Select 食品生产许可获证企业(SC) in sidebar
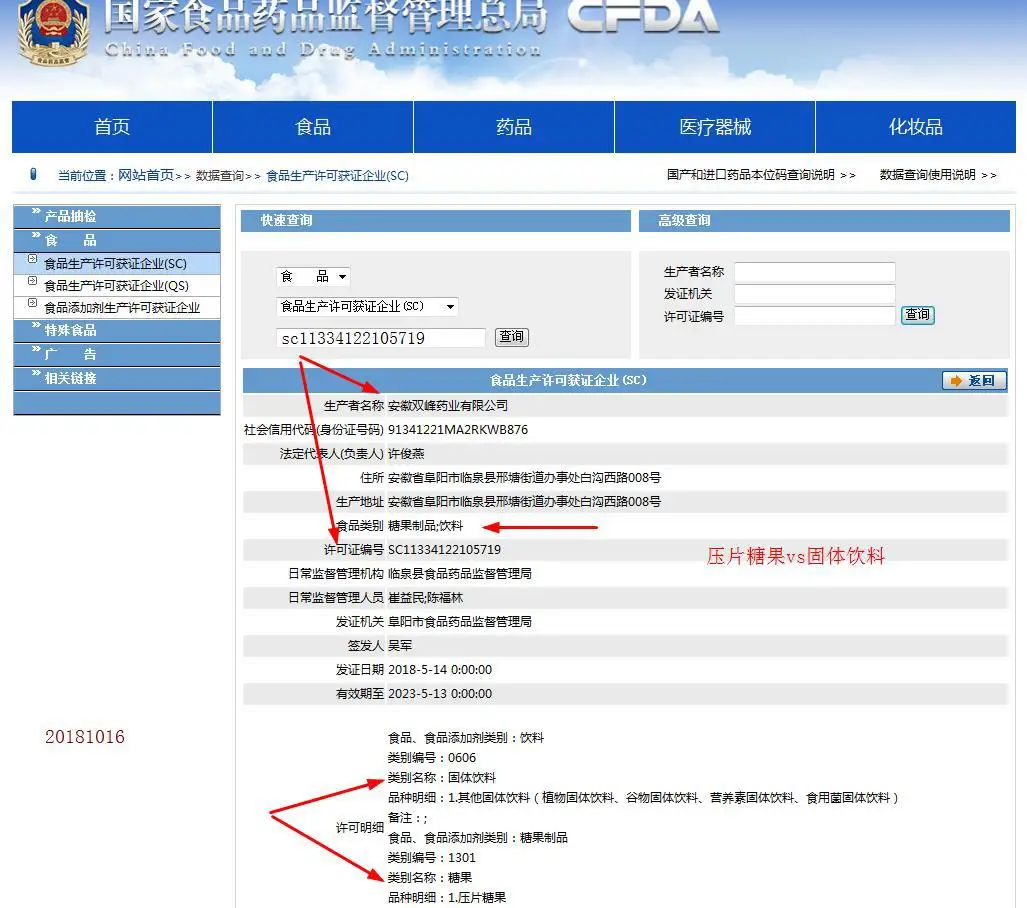The image size is (1027, 908). point(115,264)
